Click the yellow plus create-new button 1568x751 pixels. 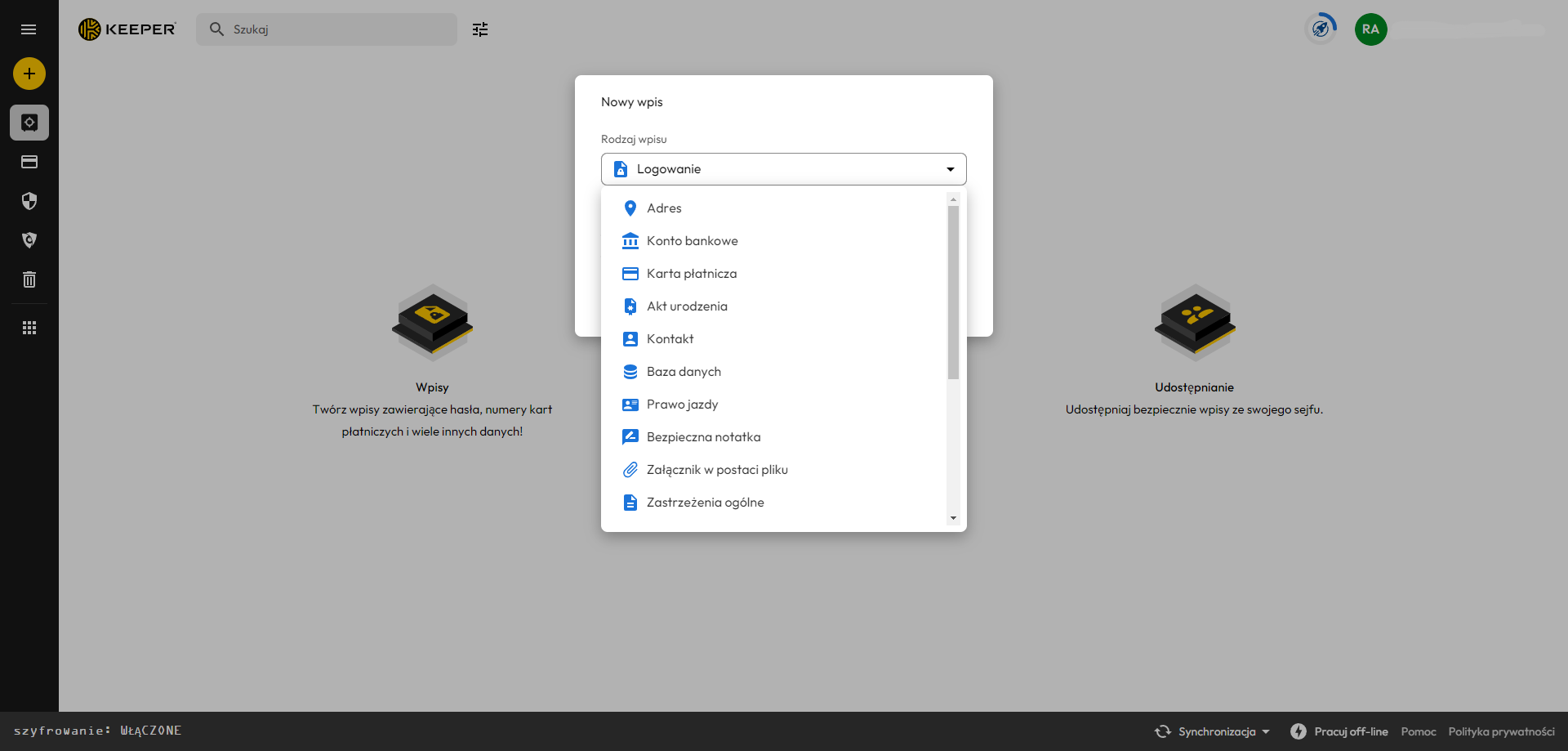coord(29,74)
